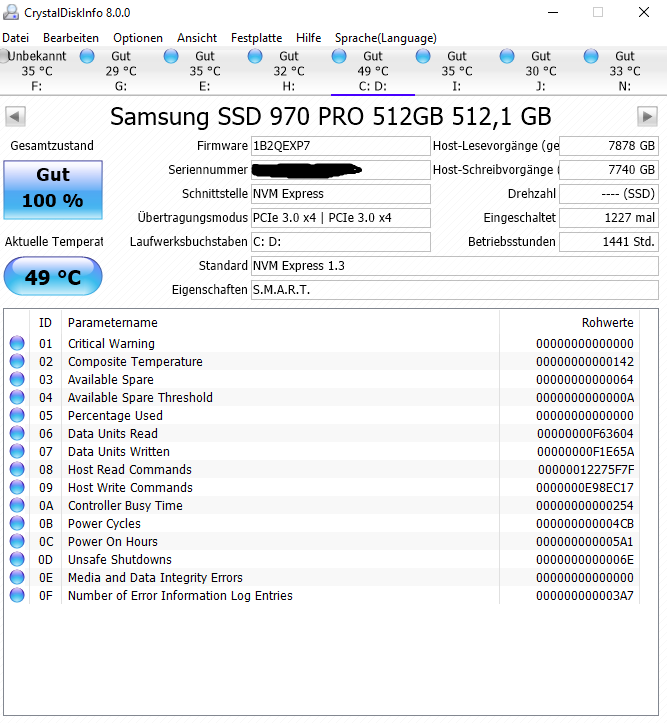Select the Controller Busy Time parameter name
The height and width of the screenshot is (723, 667).
tap(125, 505)
